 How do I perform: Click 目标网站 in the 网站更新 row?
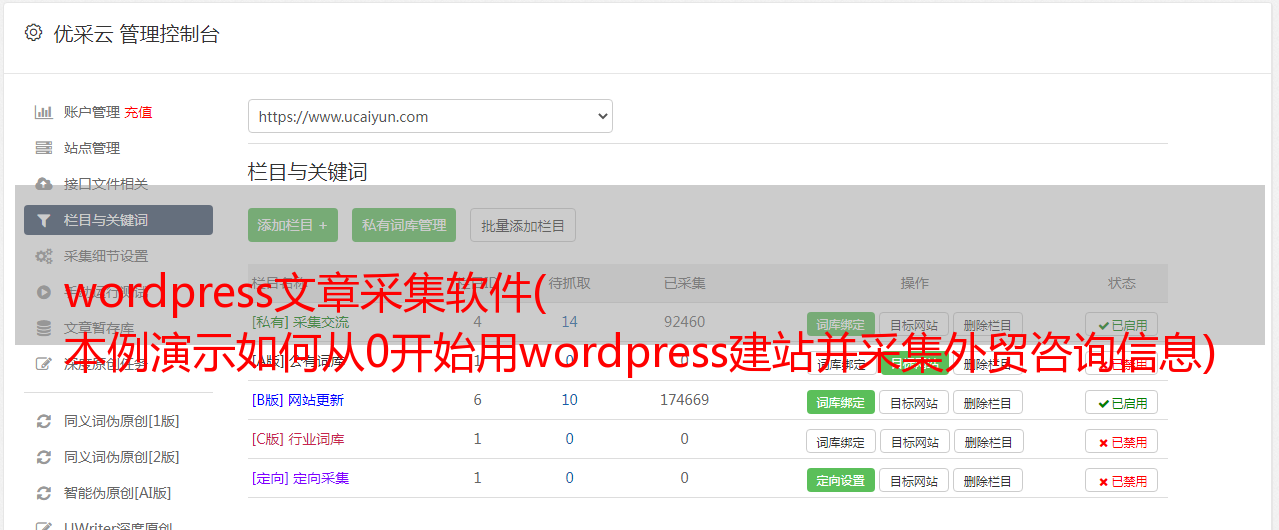click(914, 403)
